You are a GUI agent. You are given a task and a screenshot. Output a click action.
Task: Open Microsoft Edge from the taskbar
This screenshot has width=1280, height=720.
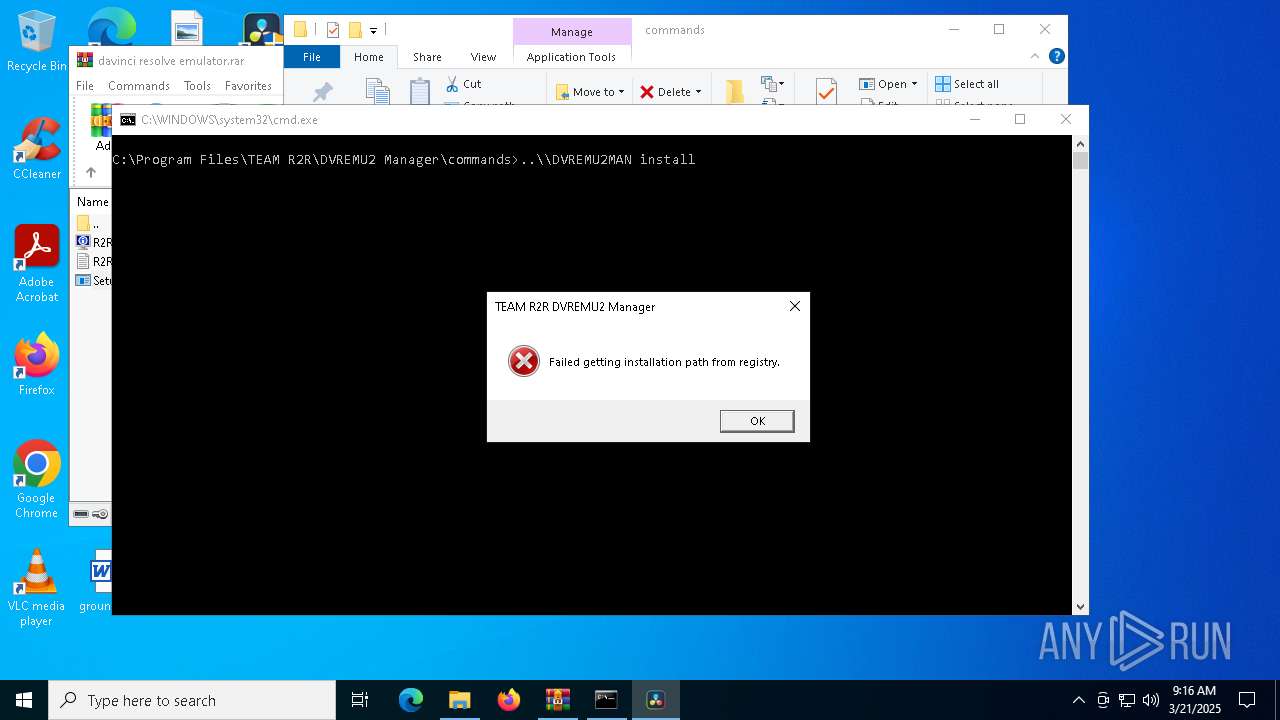(411, 700)
